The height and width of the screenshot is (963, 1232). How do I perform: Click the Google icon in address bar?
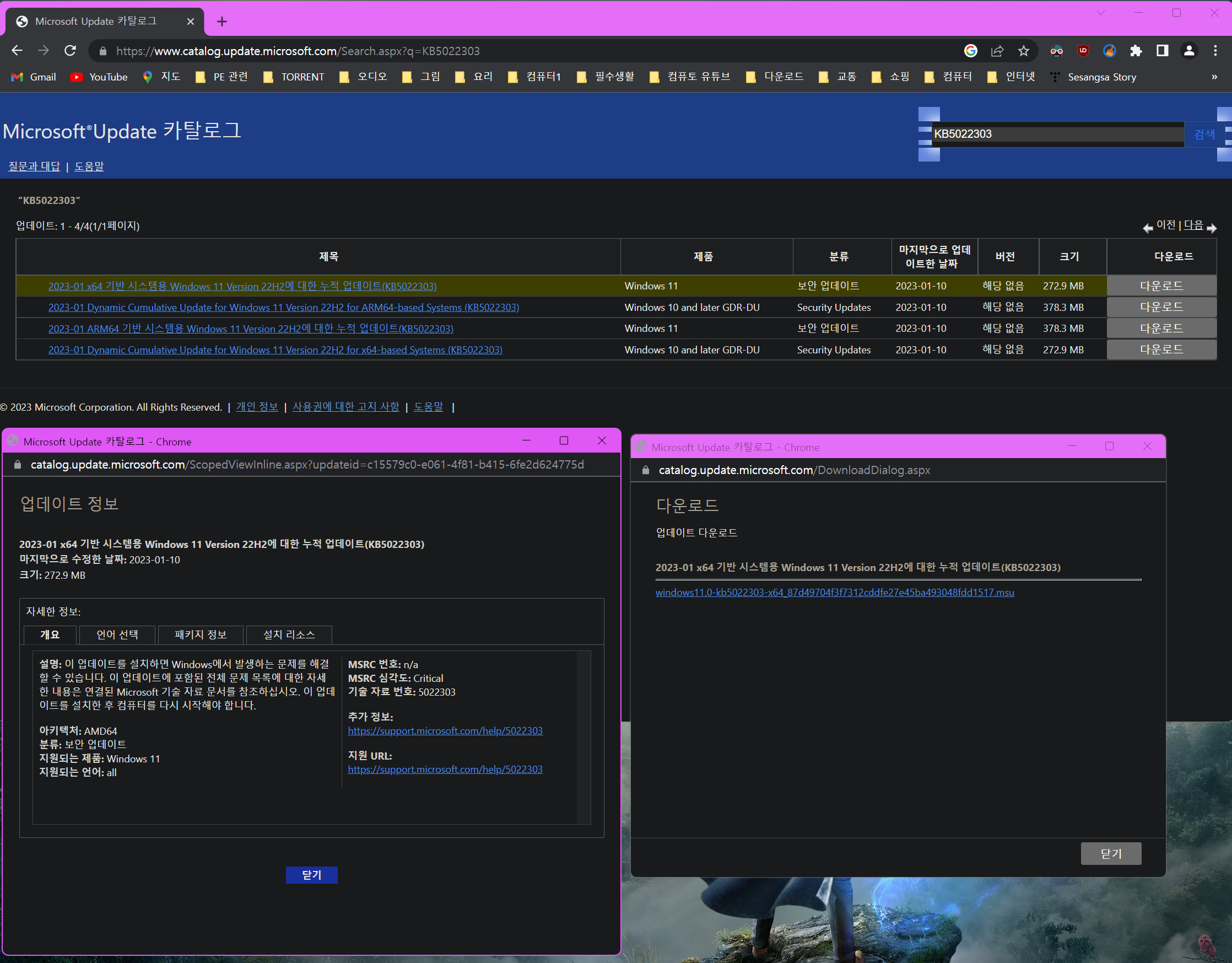[x=971, y=51]
